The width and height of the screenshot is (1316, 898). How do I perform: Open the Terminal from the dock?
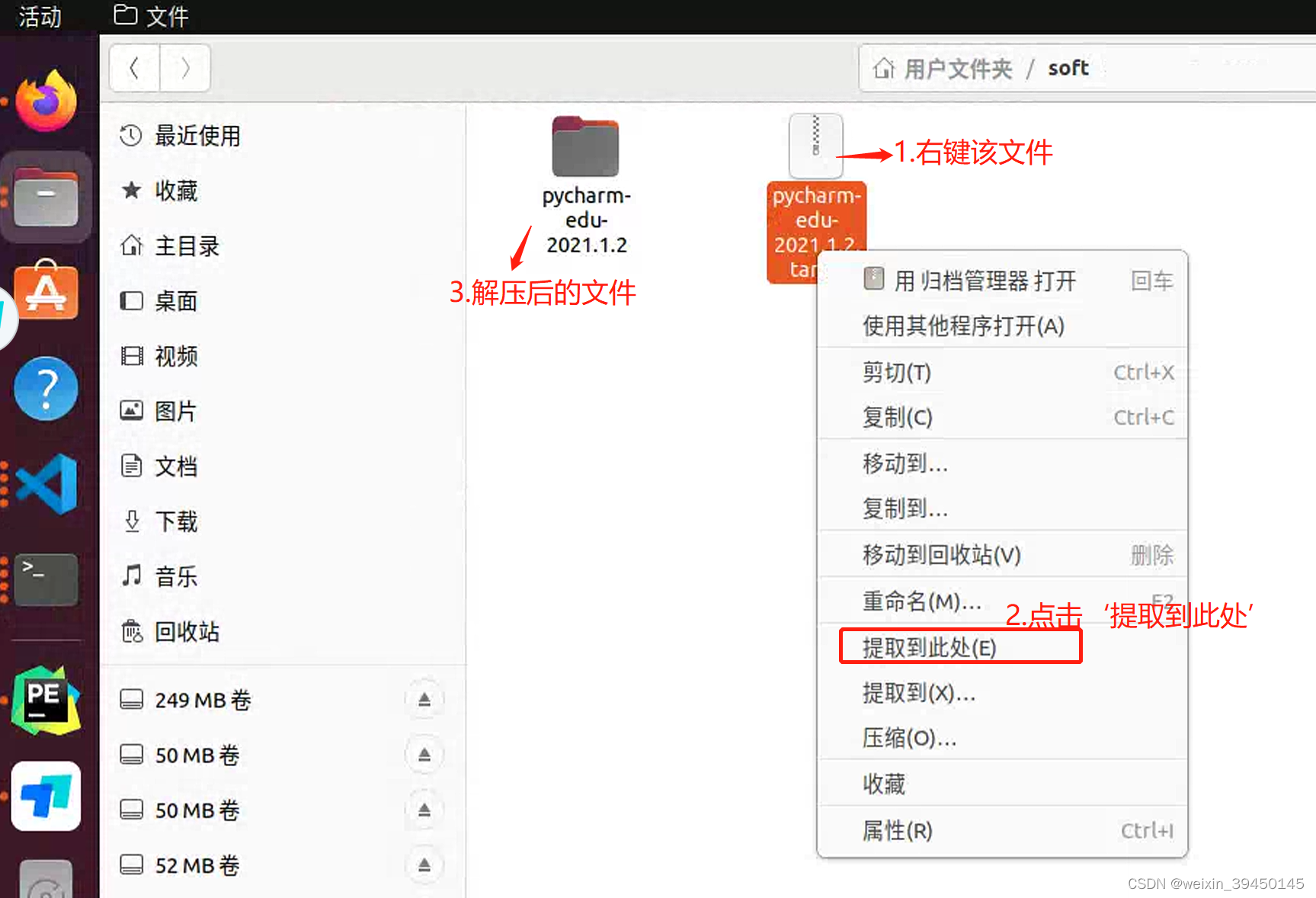click(46, 579)
